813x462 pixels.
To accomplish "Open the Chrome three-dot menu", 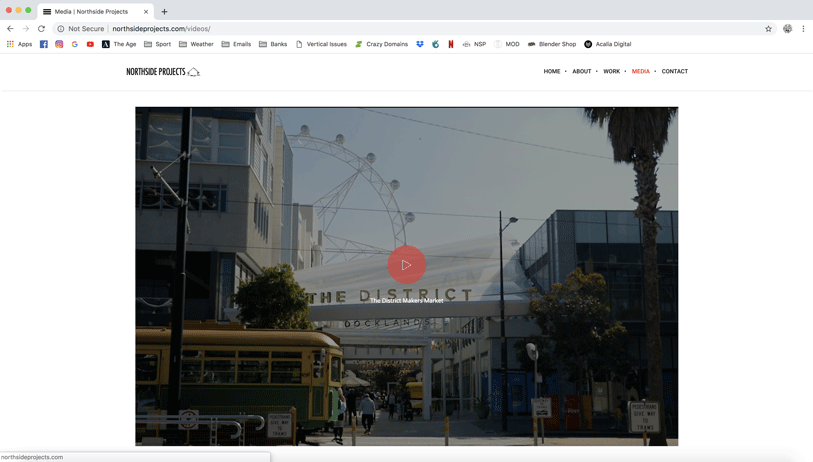I will coord(803,29).
